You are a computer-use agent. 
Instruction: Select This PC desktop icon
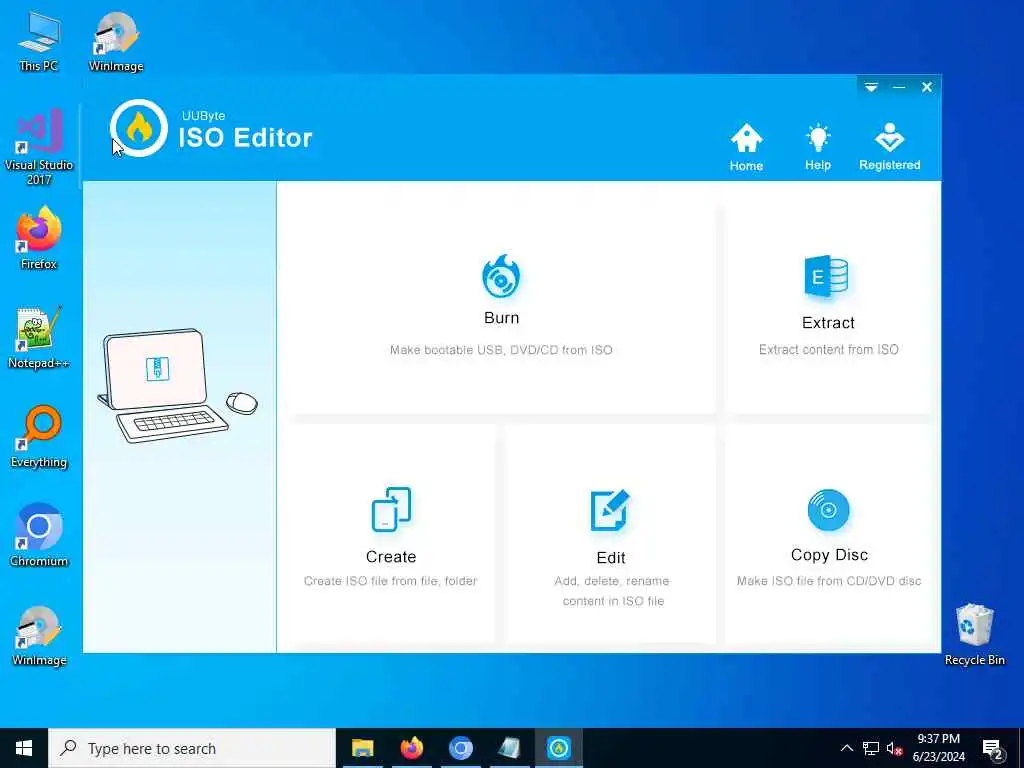(x=39, y=42)
